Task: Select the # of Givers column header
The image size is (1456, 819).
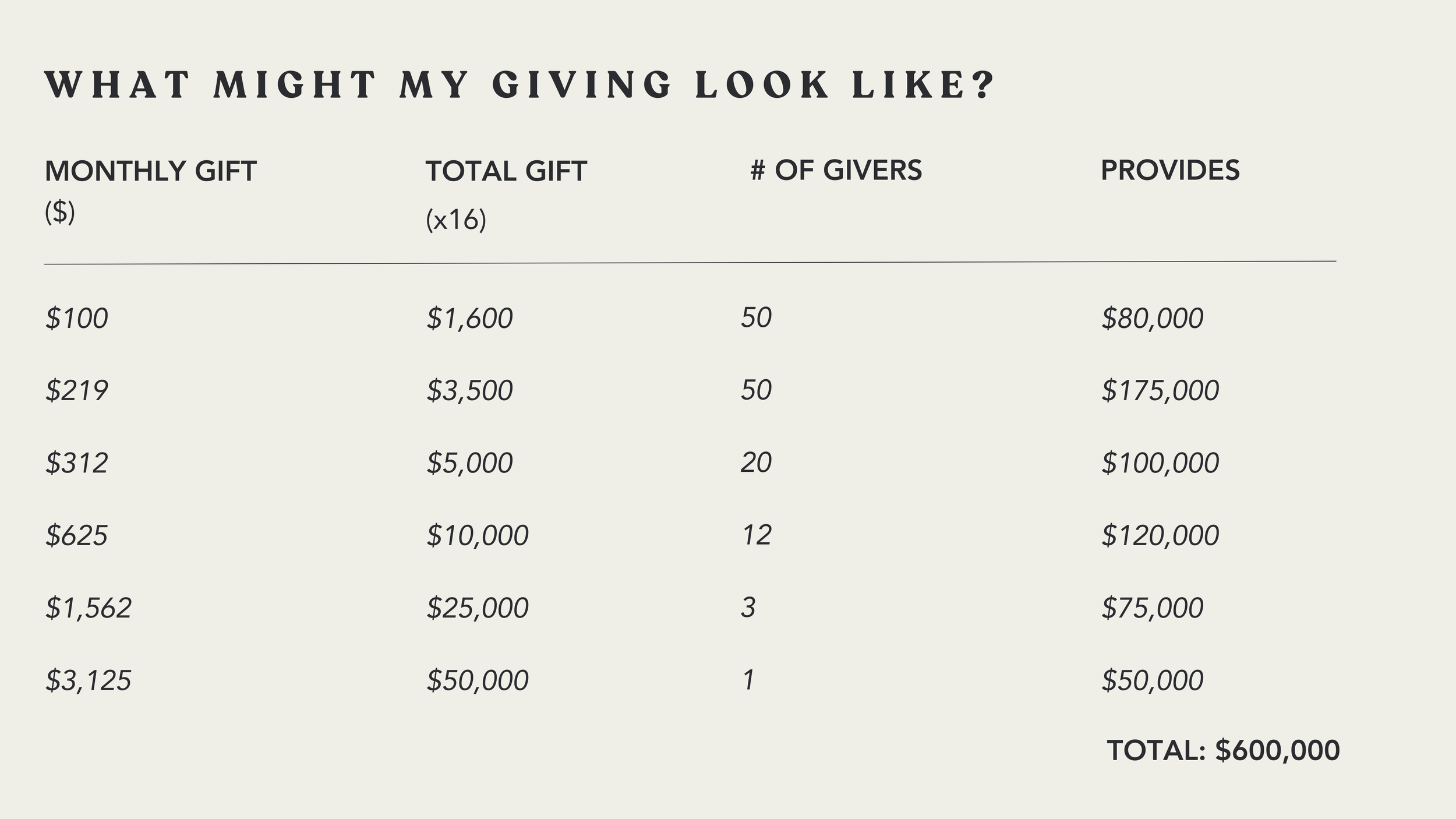Action: coord(836,170)
